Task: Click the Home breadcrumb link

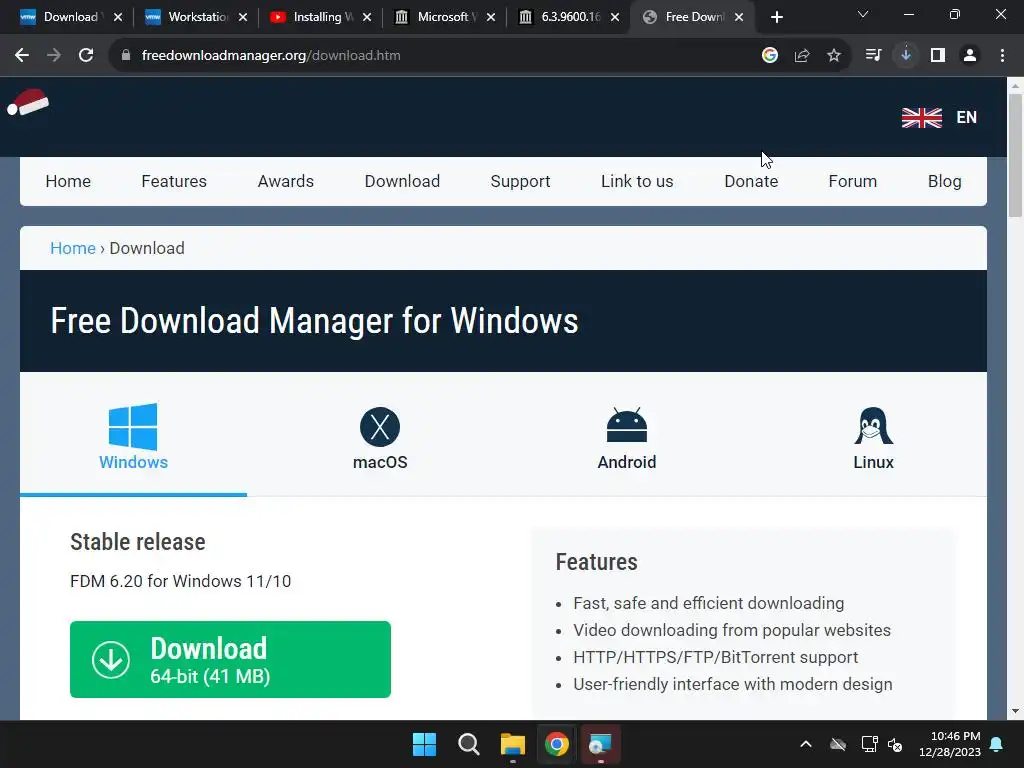Action: click(x=73, y=248)
